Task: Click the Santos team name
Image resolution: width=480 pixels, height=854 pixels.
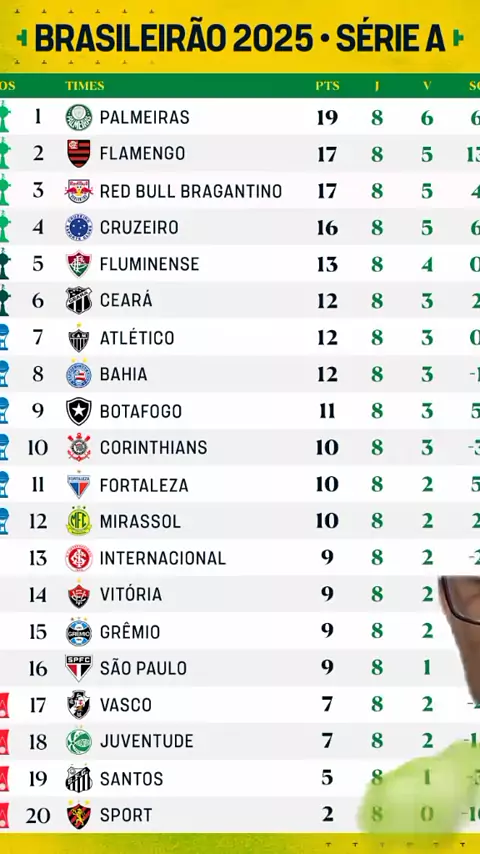Action: pyautogui.click(x=131, y=779)
